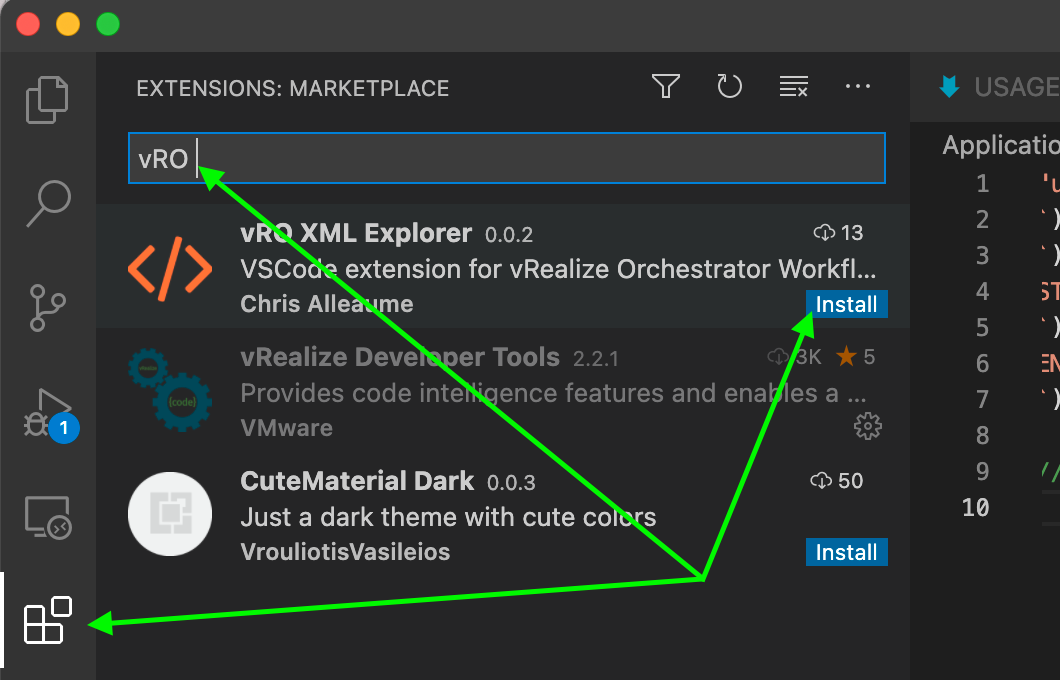Click the vRO XML Explorer code-brackets logo
1060x680 pixels.
click(x=170, y=268)
